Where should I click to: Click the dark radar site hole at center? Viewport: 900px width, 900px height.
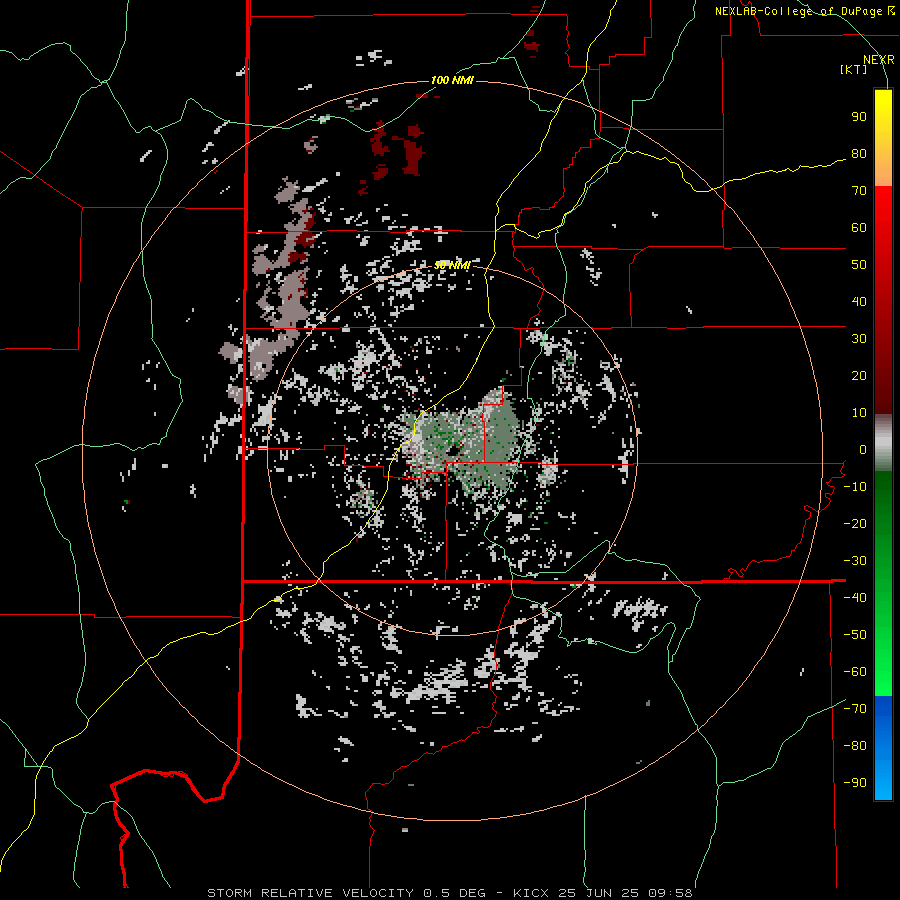454,451
